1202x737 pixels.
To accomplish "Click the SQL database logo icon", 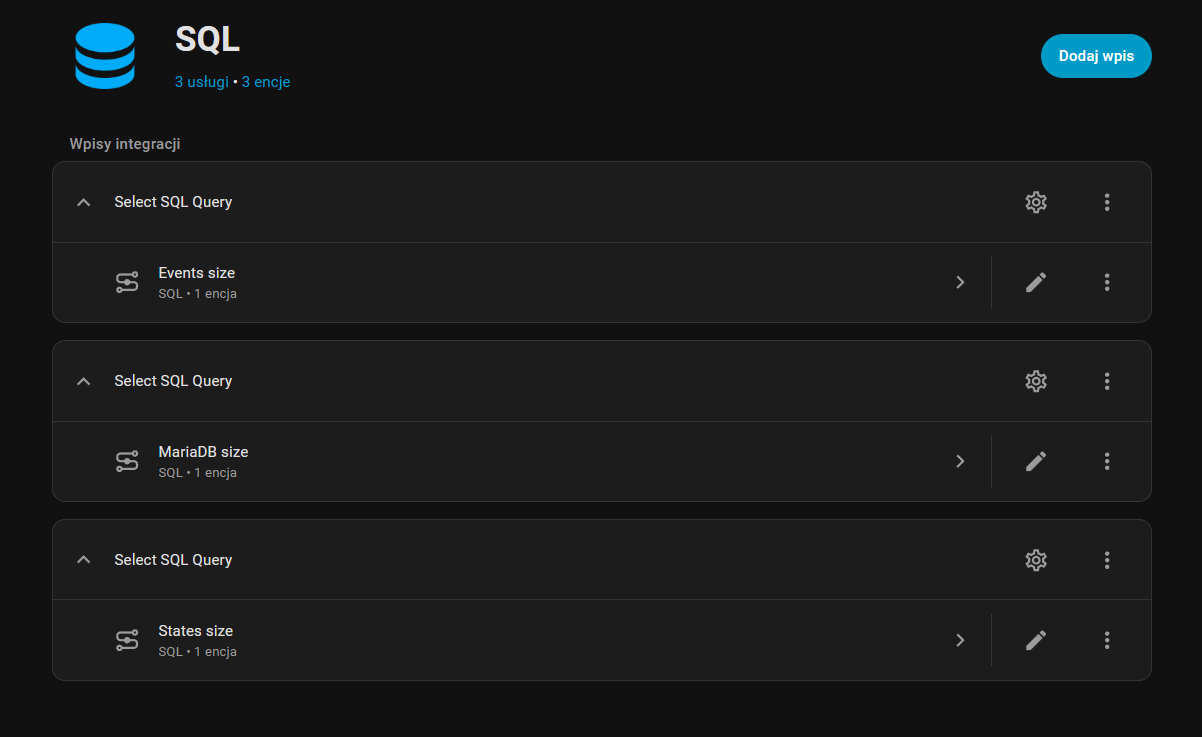I will tap(104, 54).
